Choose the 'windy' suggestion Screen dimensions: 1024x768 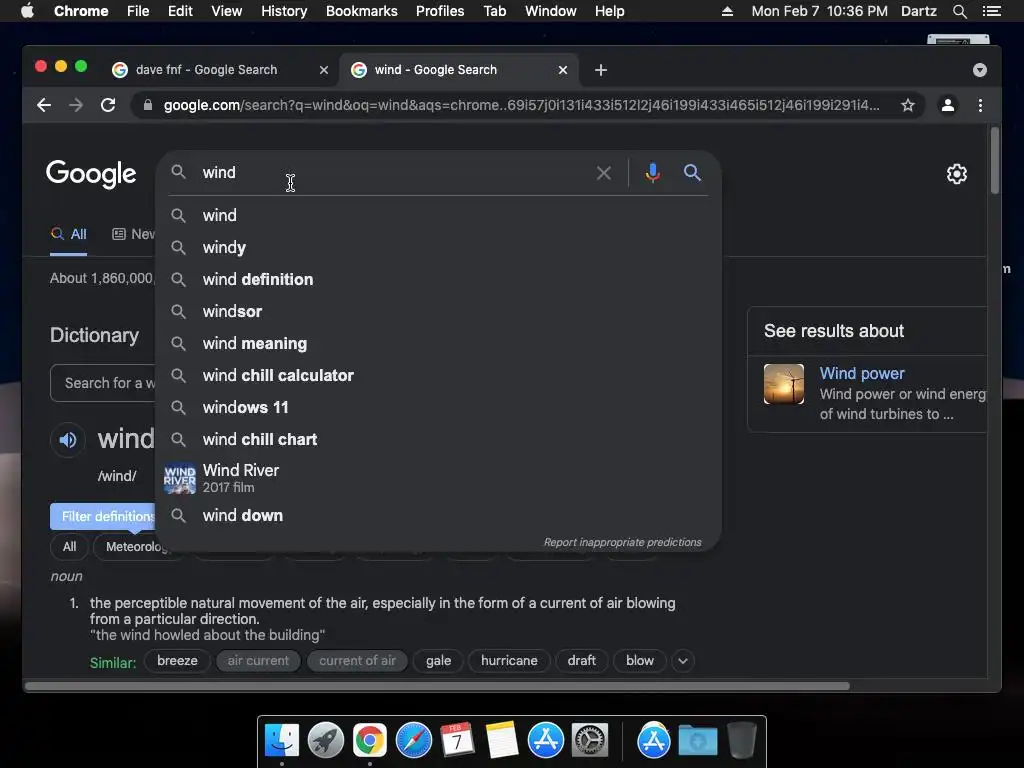(x=438, y=248)
